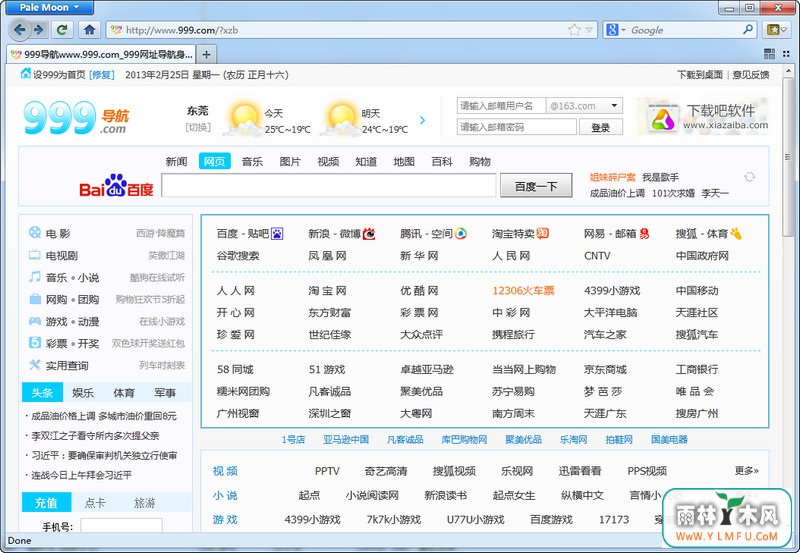This screenshot has width=800, height=553.
Task: Switch to the 体育 news tab
Action: click(123, 393)
